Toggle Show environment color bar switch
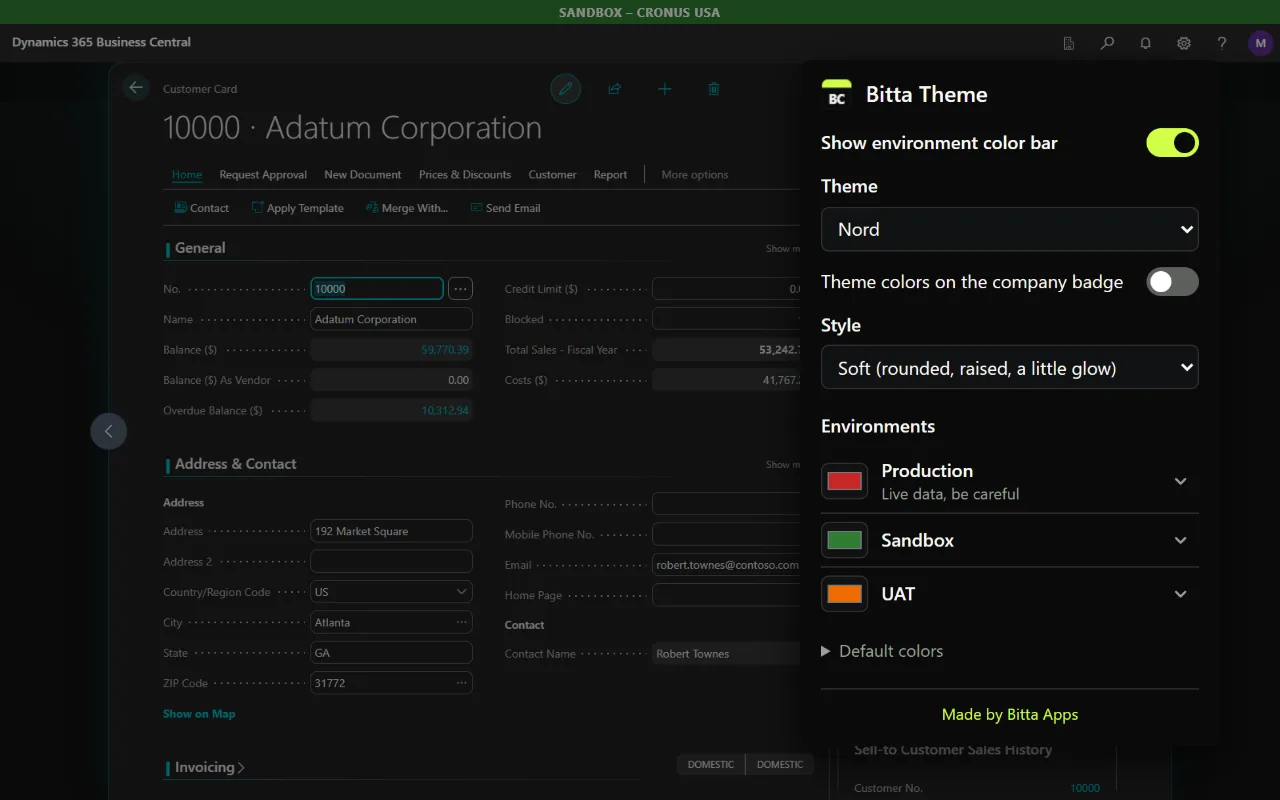Screen dimensions: 1280x800 pyautogui.click(x=1172, y=142)
